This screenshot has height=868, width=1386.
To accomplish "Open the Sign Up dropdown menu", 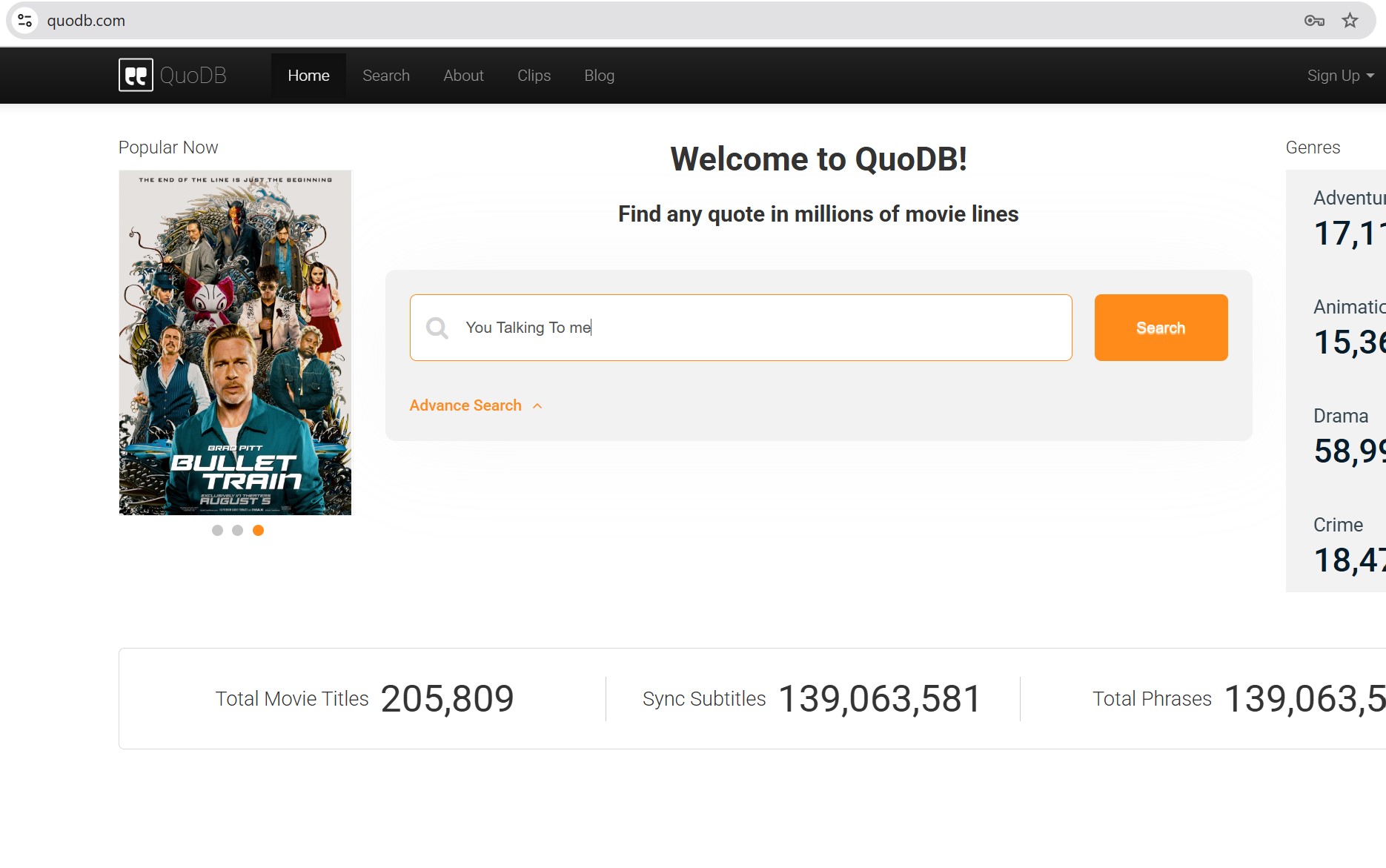I will click(1340, 76).
